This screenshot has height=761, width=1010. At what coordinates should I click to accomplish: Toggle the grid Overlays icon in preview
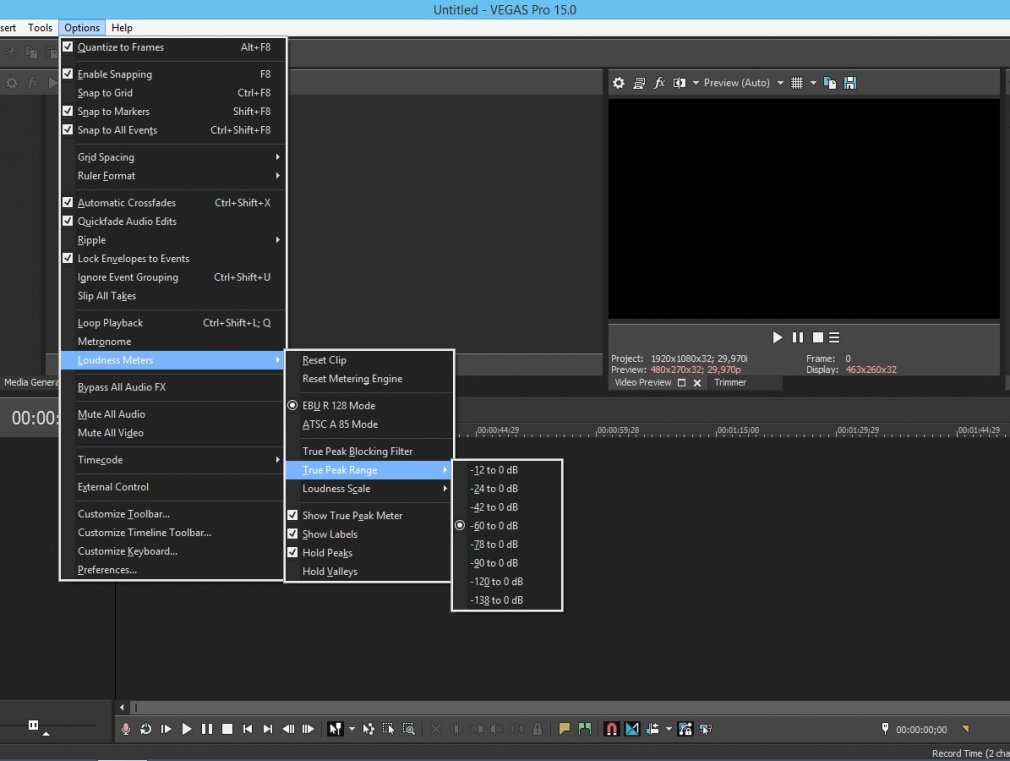tap(797, 83)
